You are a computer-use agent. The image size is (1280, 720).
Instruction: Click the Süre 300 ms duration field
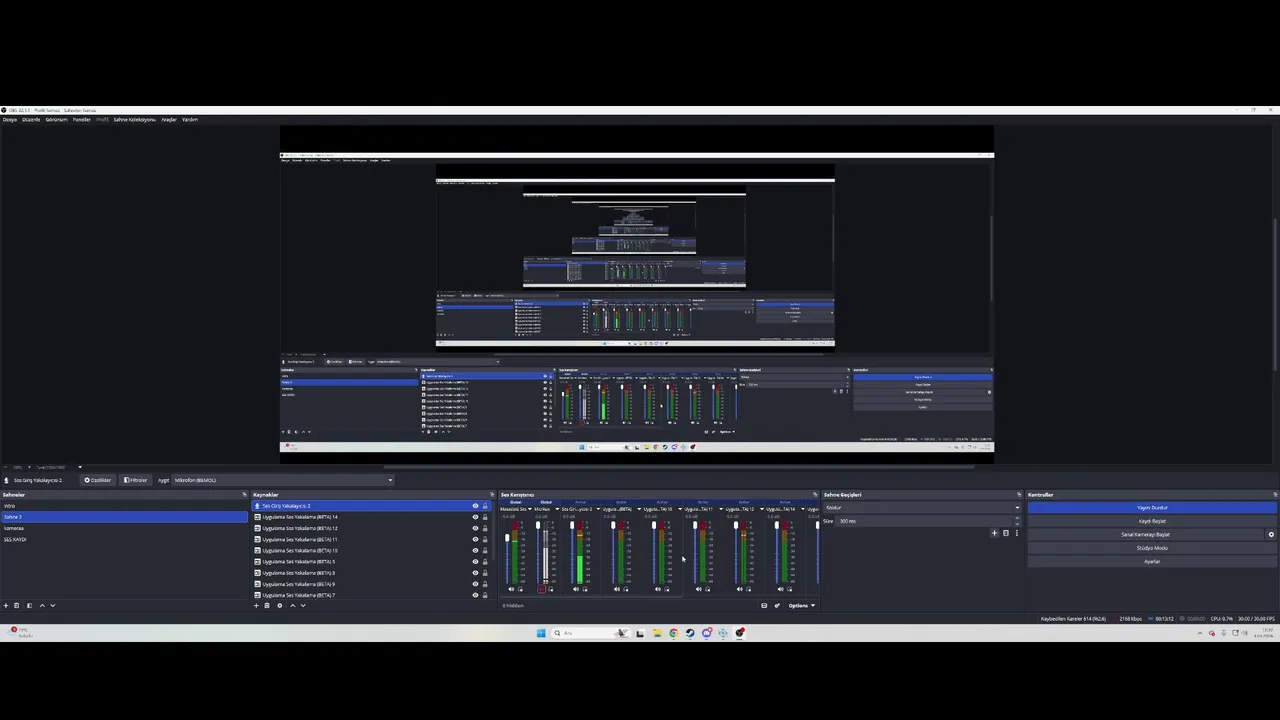click(925, 521)
